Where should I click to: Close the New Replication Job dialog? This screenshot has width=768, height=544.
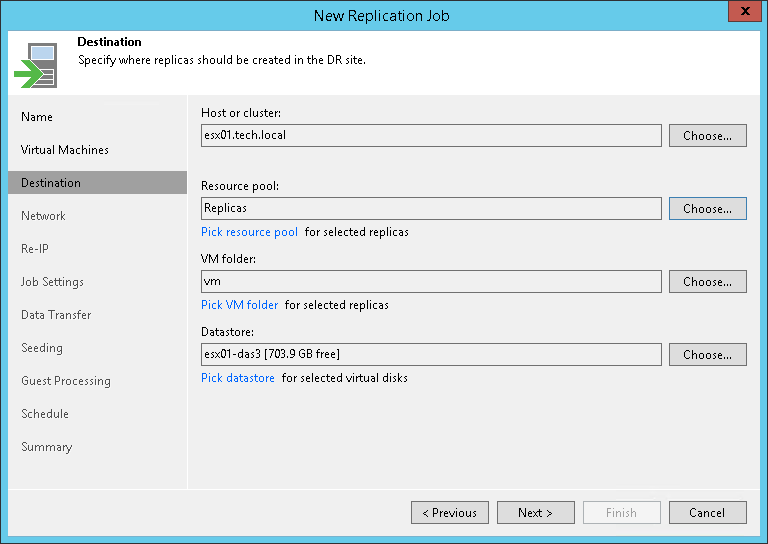(741, 14)
